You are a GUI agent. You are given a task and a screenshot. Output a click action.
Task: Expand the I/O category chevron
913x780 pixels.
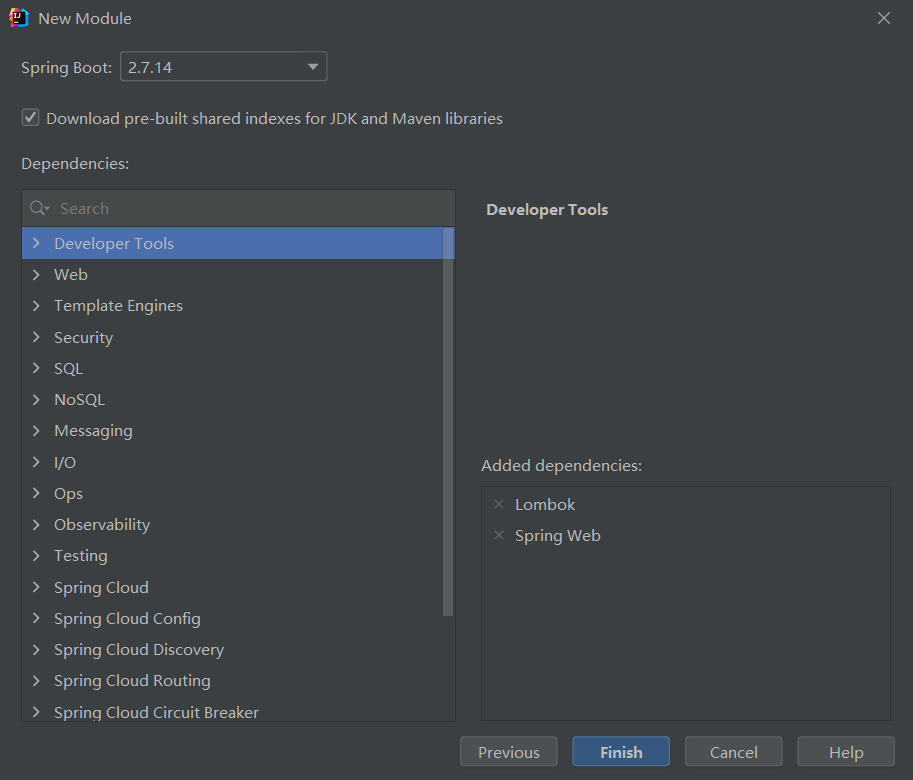pos(36,462)
